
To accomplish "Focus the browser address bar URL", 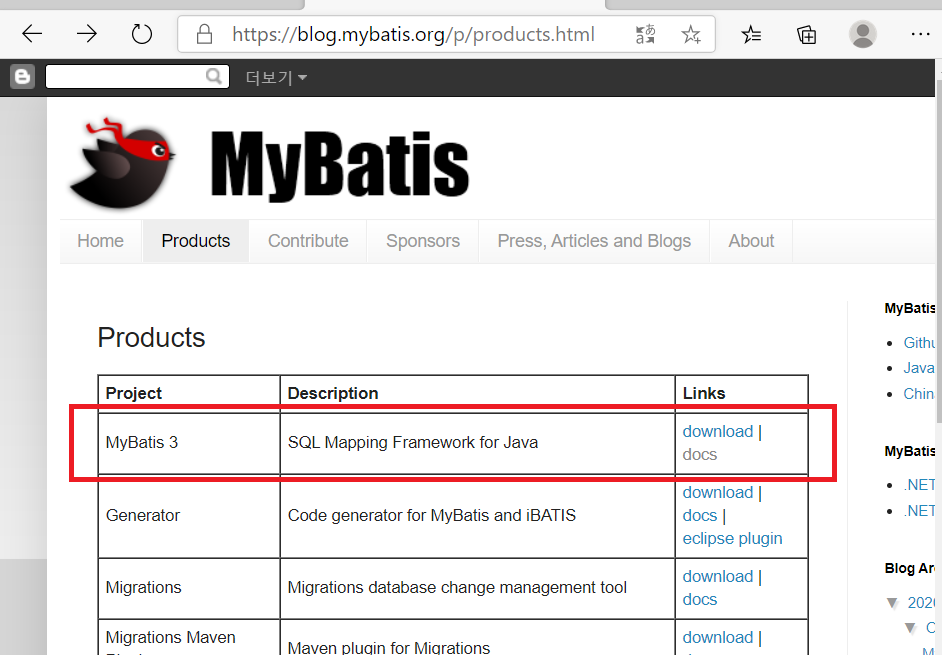I will (413, 34).
